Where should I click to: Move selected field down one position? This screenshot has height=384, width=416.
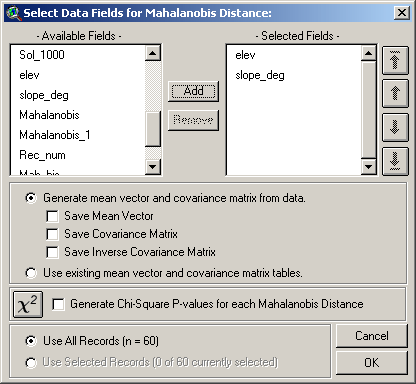pyautogui.click(x=395, y=128)
